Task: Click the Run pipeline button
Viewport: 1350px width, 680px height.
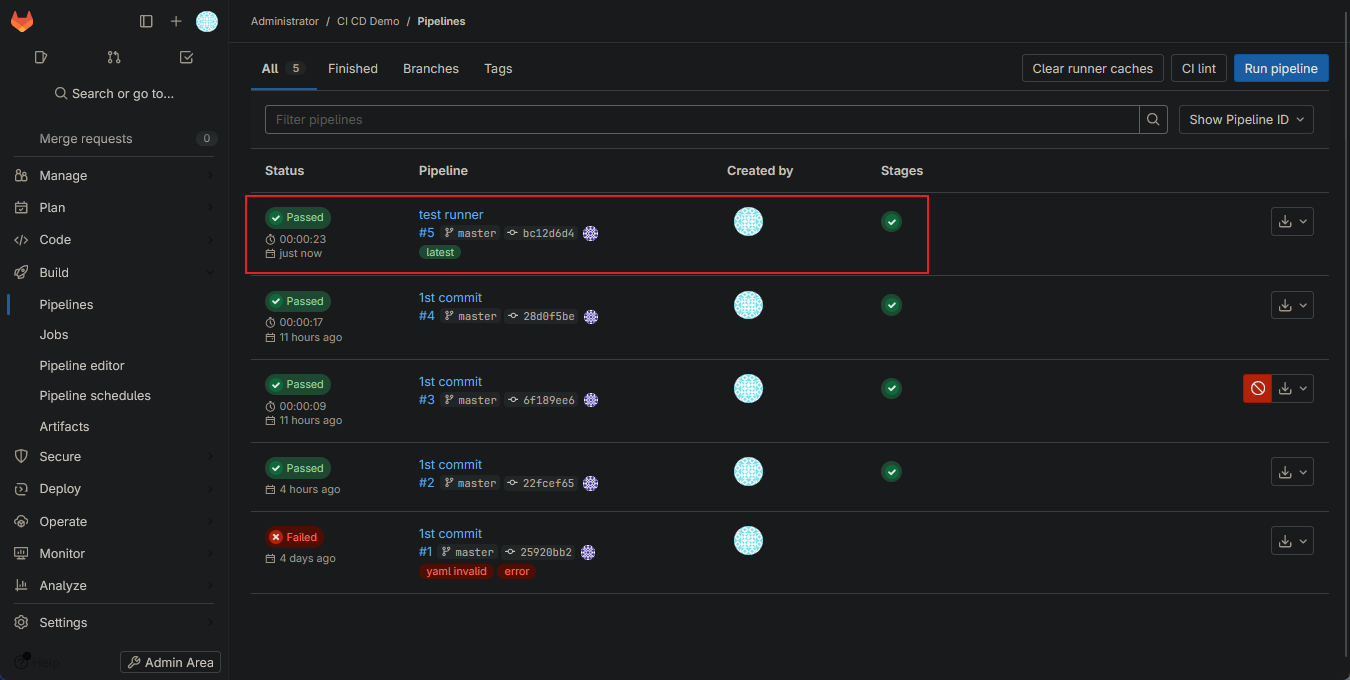Action: tap(1281, 68)
